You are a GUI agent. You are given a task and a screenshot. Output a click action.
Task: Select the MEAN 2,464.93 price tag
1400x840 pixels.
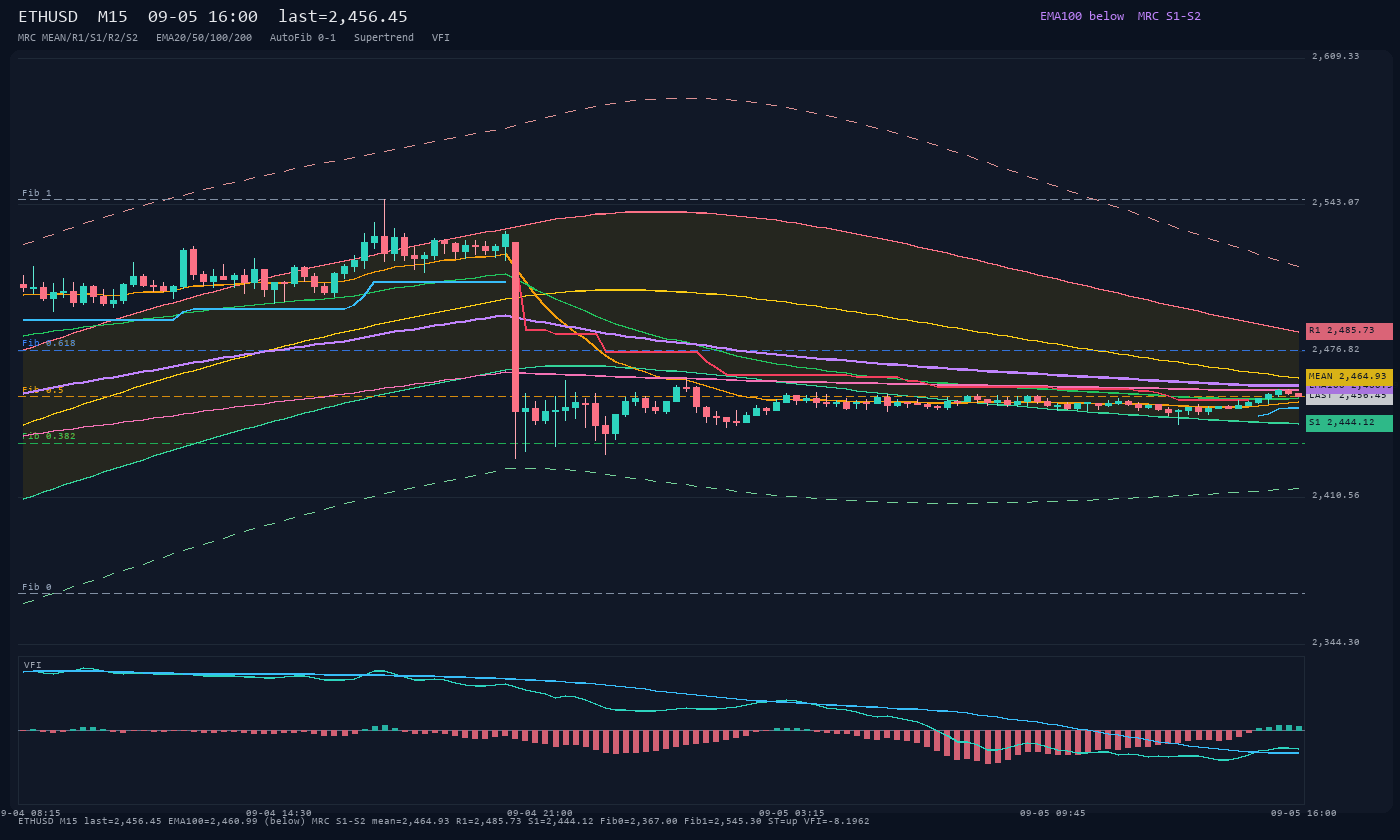1349,377
